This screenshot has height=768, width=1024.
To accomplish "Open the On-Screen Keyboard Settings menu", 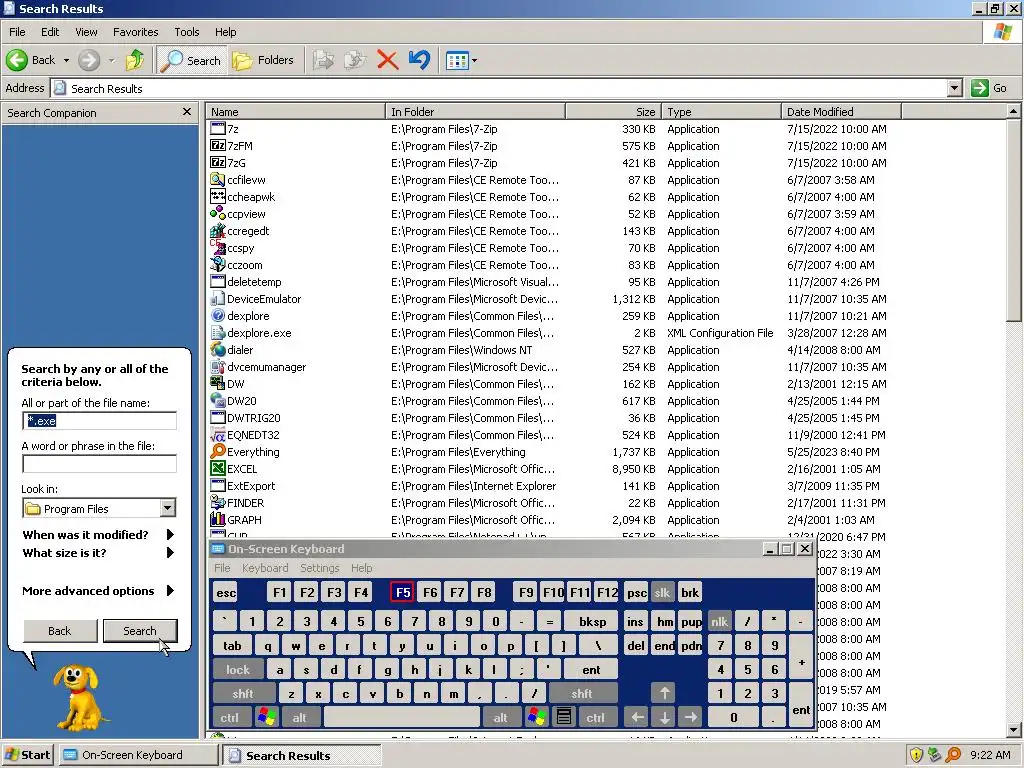I will pyautogui.click(x=319, y=568).
